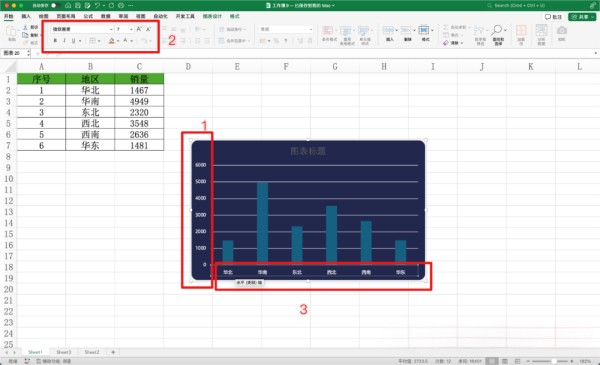Toggle the AutoSave switch in title bar

(x=55, y=5)
